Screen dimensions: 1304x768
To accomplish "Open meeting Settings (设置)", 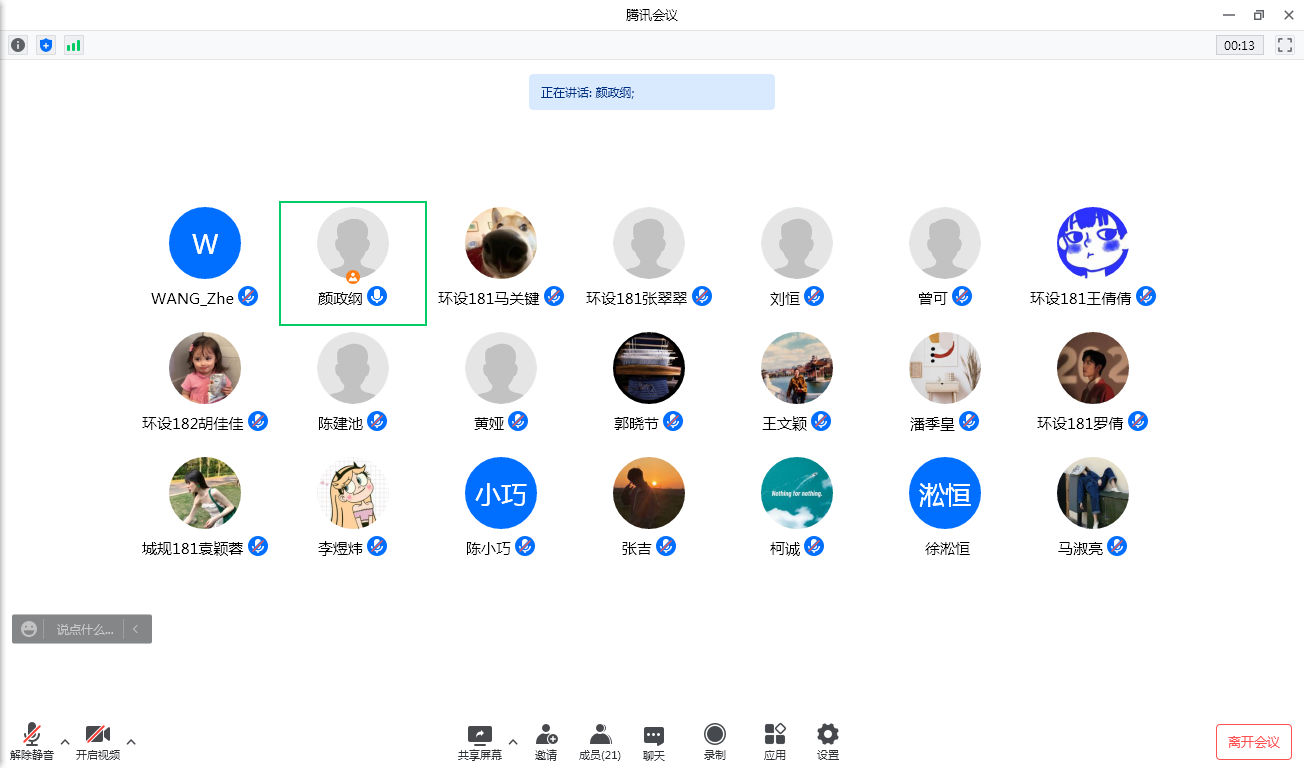I will click(828, 742).
